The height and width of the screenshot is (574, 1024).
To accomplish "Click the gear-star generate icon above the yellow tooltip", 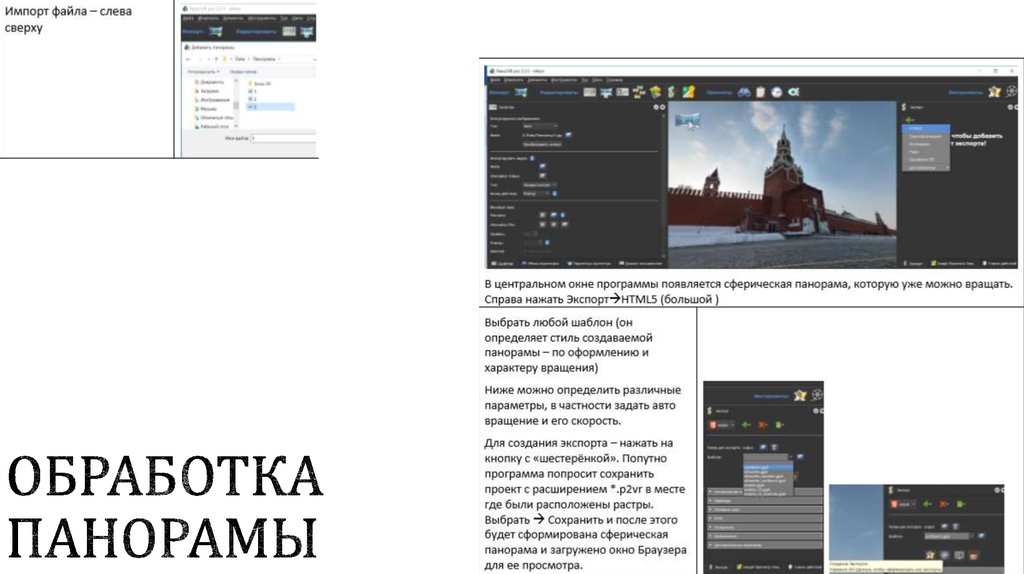I will point(930,555).
